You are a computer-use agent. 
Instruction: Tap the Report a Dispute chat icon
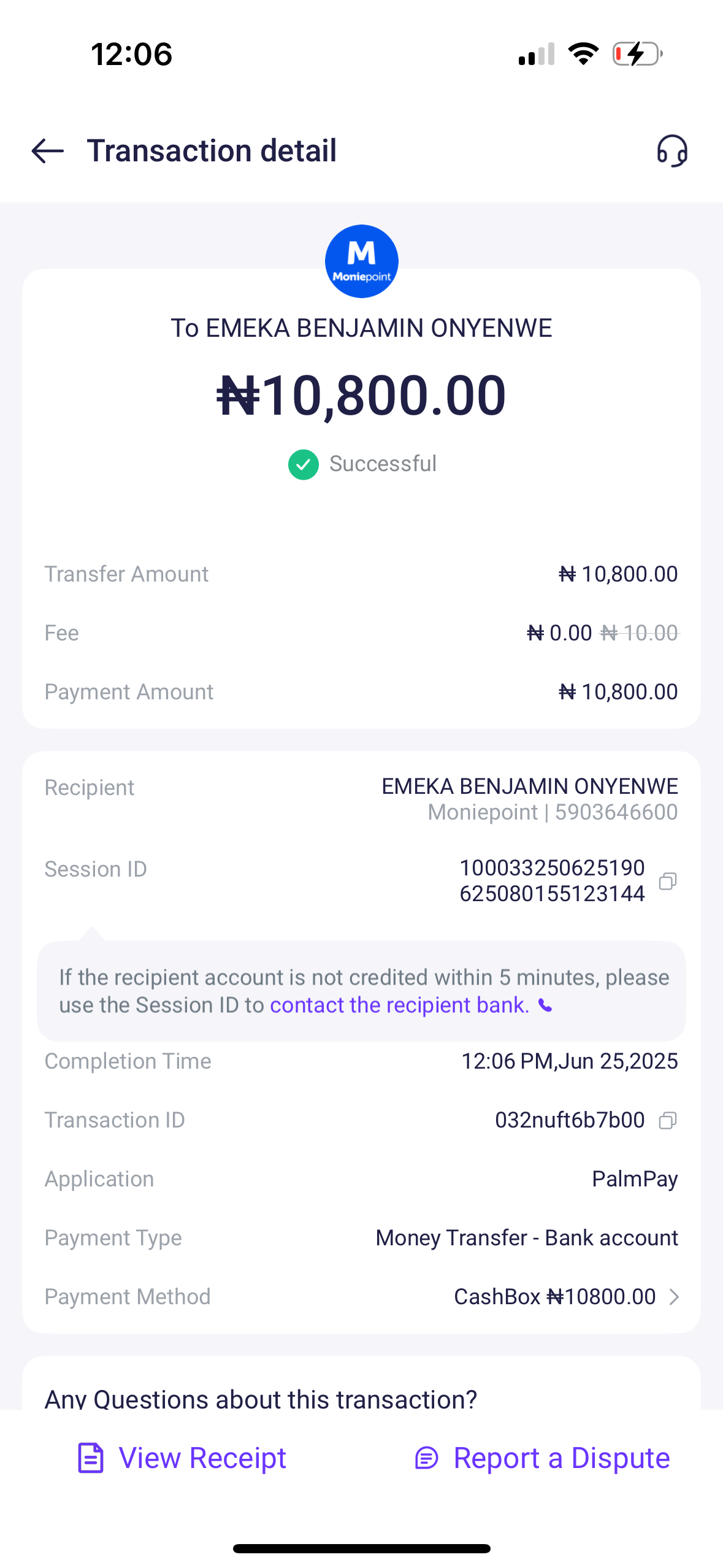coord(427,1458)
